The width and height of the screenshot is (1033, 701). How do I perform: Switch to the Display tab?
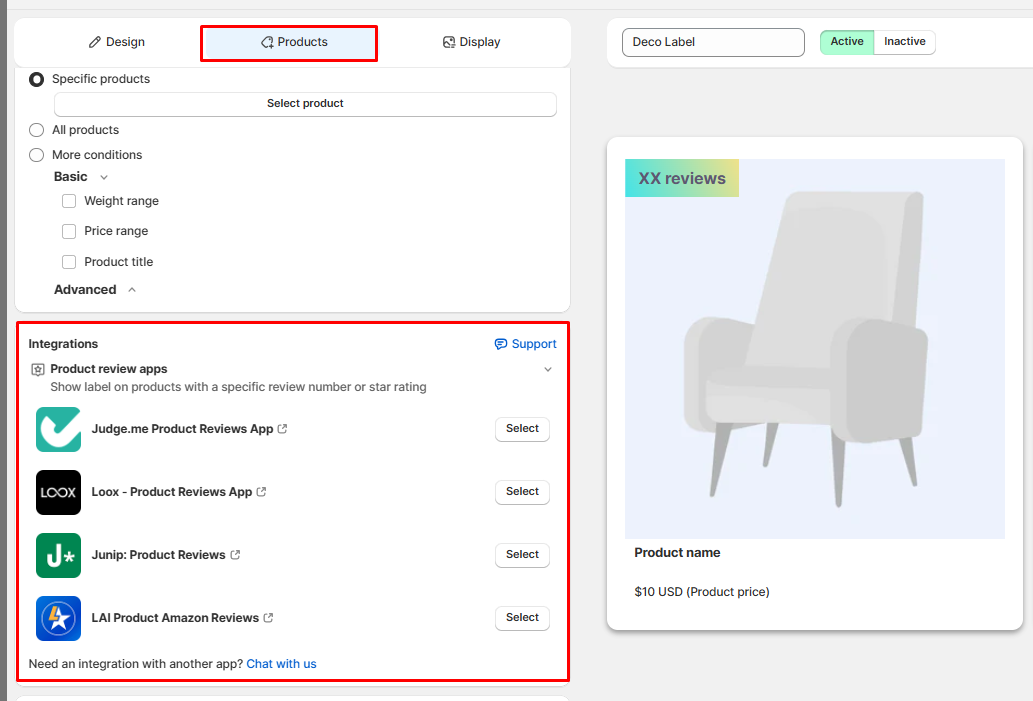[x=472, y=42]
